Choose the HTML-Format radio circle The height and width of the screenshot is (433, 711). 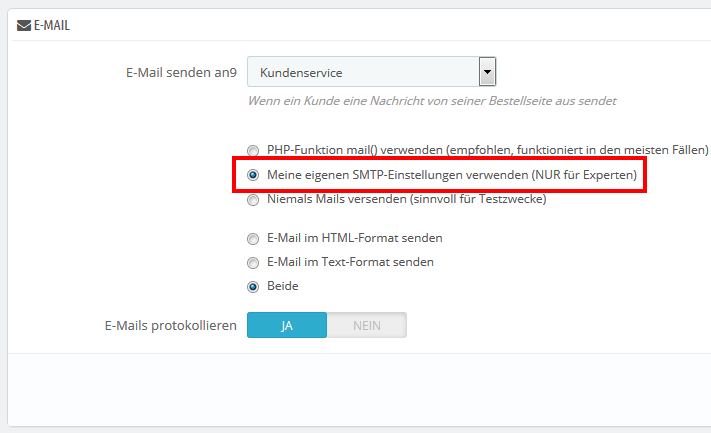click(x=253, y=238)
